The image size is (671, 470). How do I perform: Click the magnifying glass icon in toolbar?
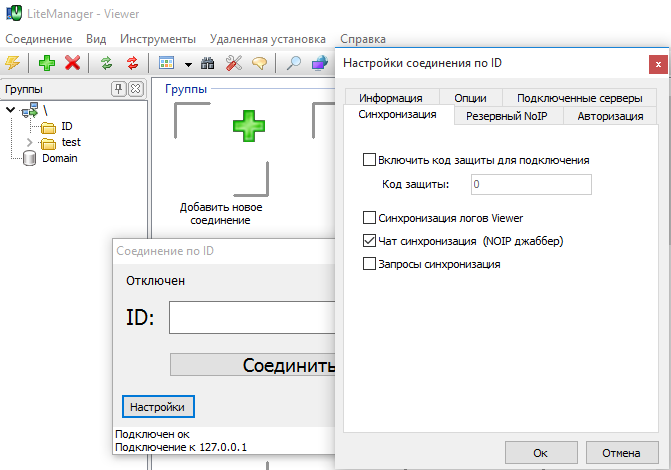point(293,63)
